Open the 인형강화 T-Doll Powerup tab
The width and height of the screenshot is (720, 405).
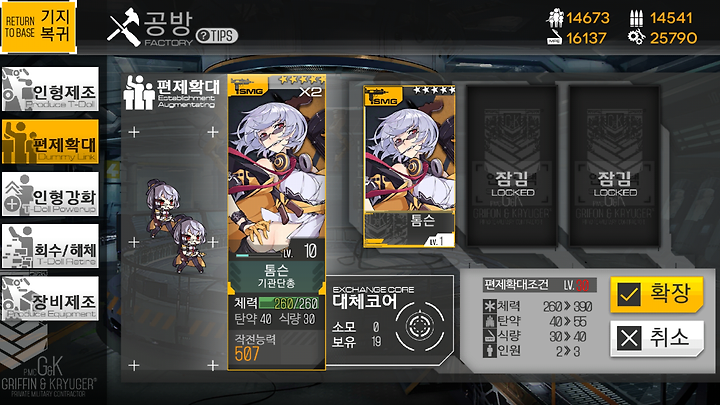click(x=51, y=194)
